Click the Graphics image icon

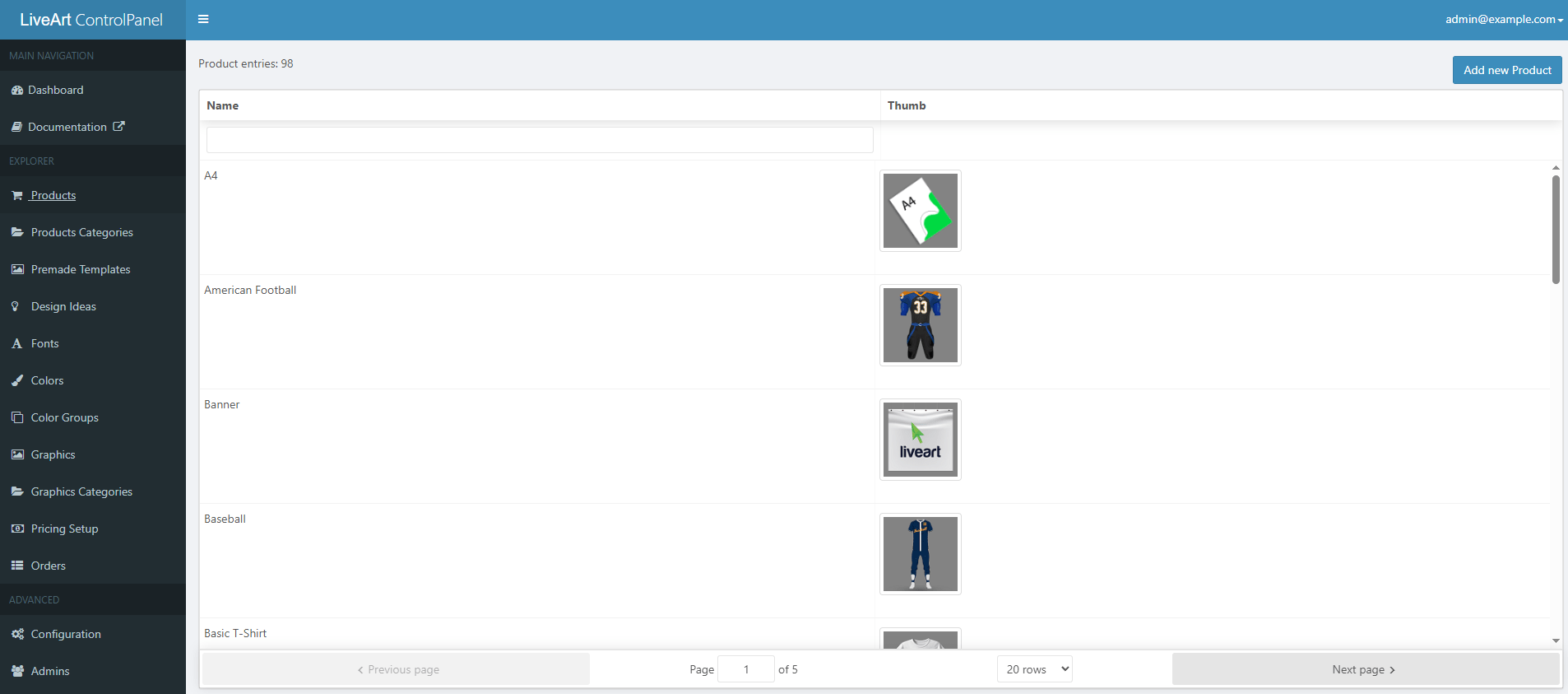(17, 455)
